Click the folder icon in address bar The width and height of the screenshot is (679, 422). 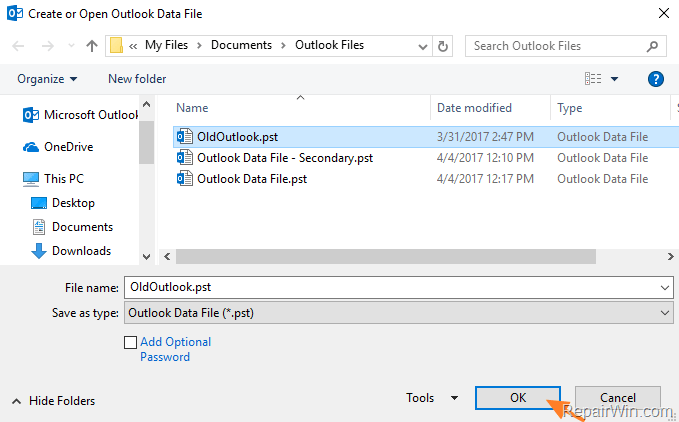pyautogui.click(x=116, y=45)
